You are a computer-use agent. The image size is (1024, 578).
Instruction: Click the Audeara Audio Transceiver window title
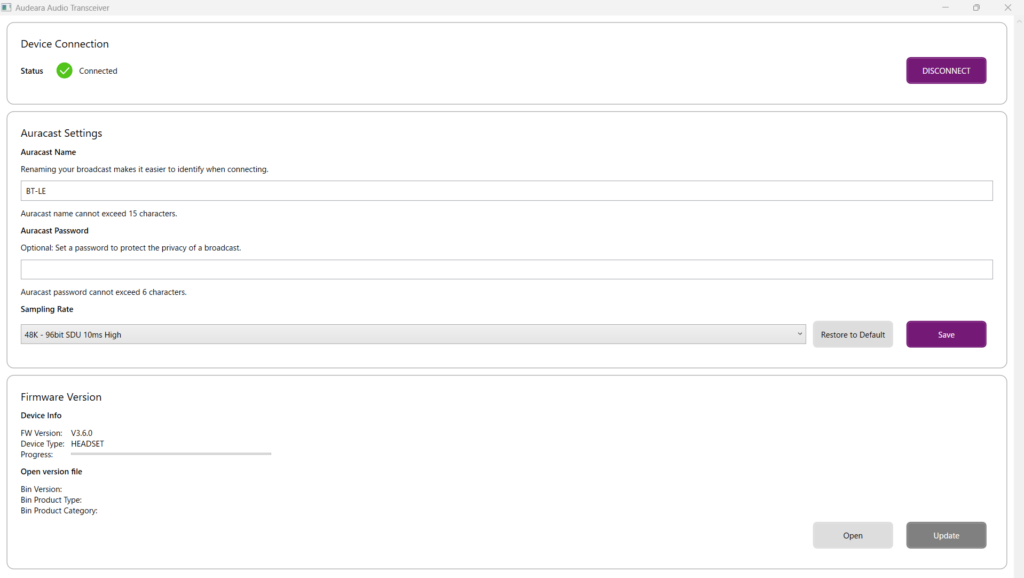pos(69,8)
